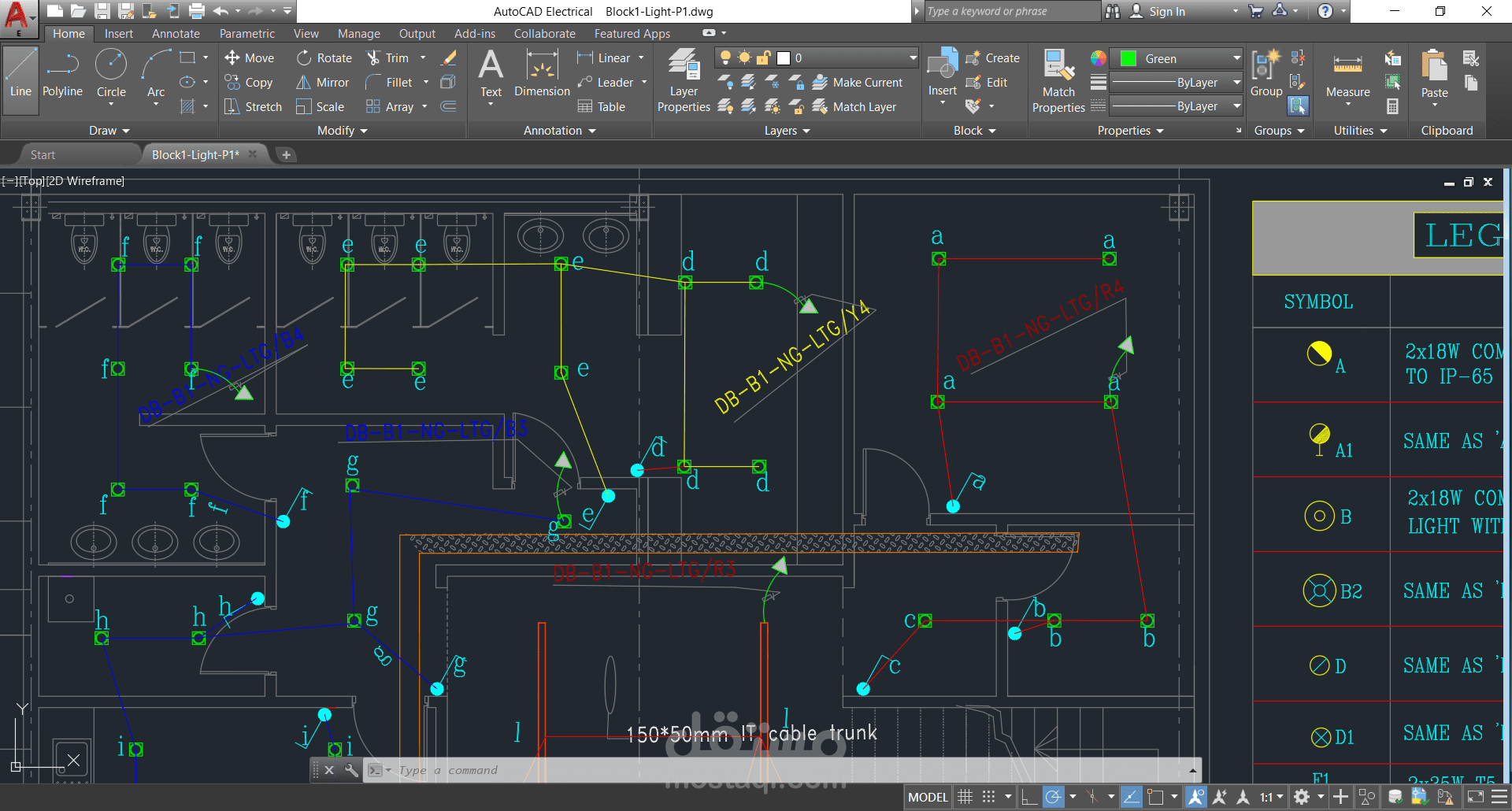Toggle Group Selection on/off in Groups panel

coord(1298,106)
